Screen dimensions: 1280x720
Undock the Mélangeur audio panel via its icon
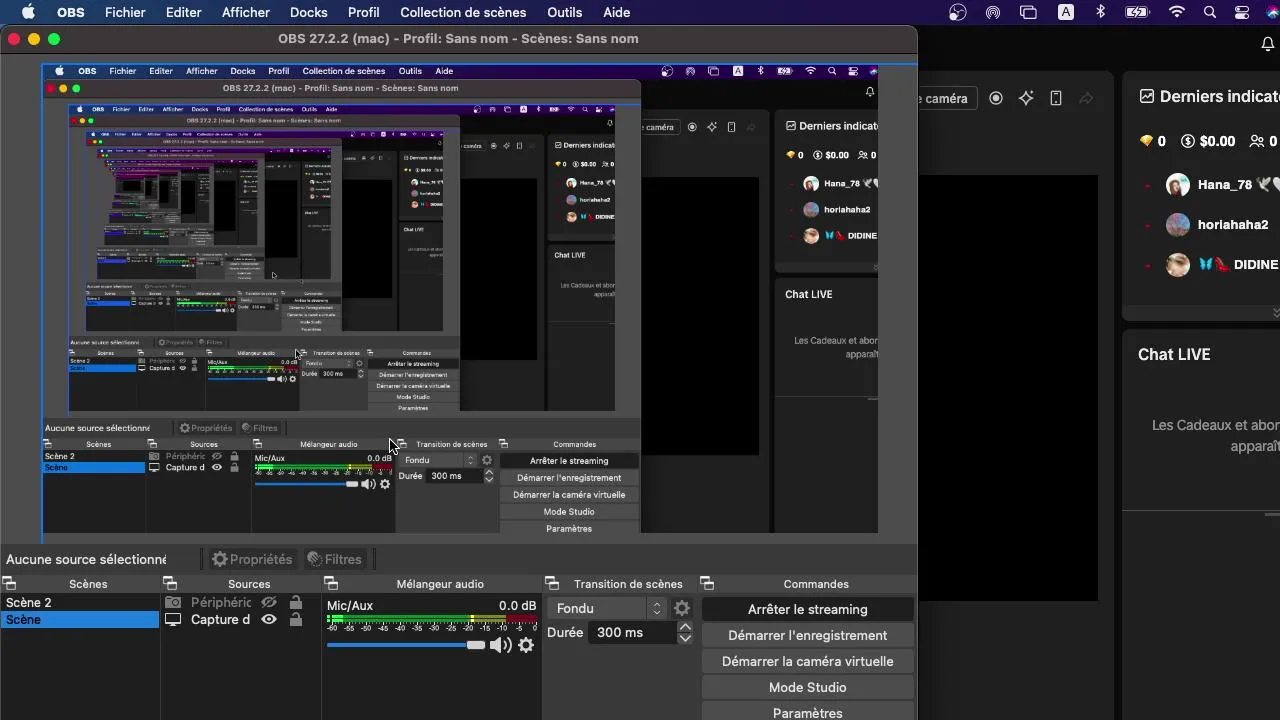pyautogui.click(x=331, y=584)
